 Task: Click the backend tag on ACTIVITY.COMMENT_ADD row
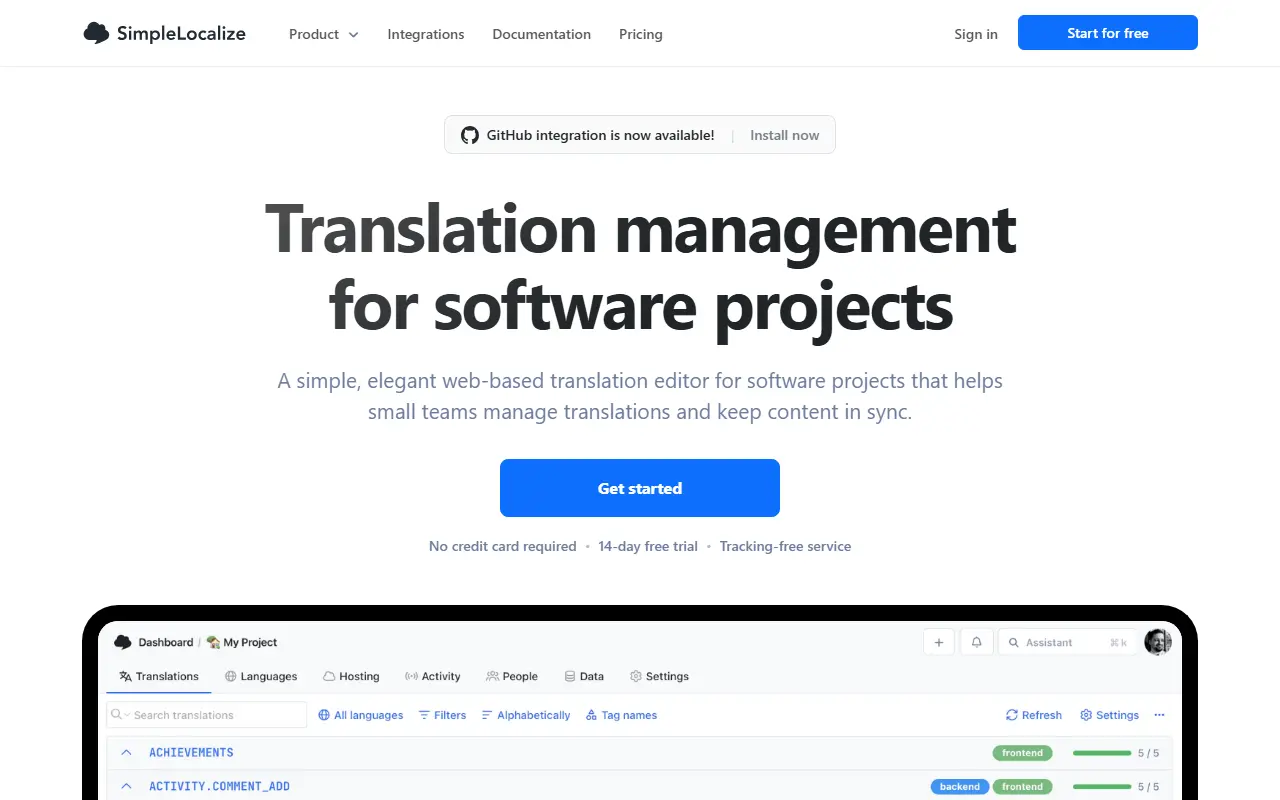pyautogui.click(x=960, y=787)
